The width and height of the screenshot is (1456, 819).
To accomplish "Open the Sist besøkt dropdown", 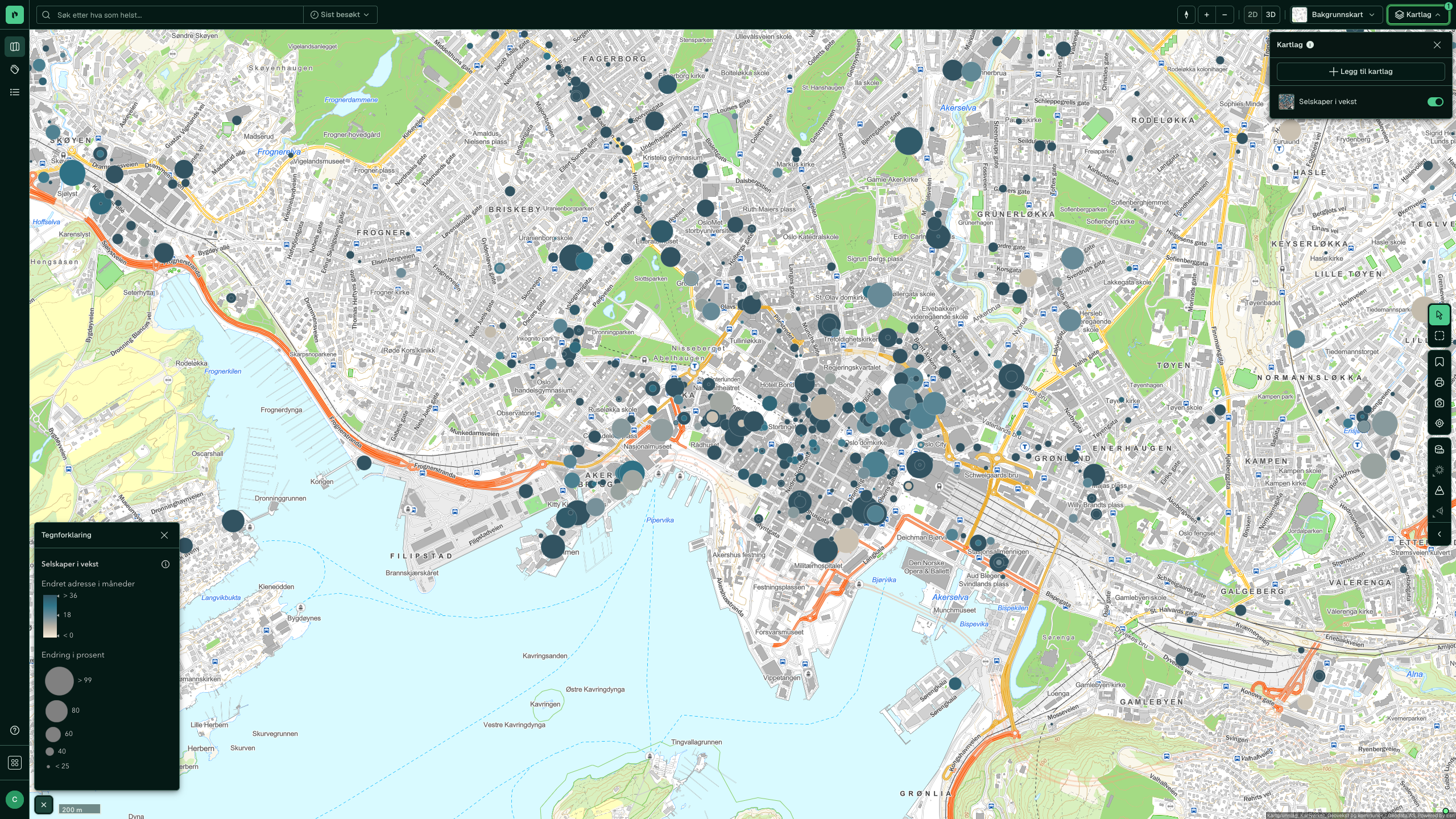I will coord(340,15).
